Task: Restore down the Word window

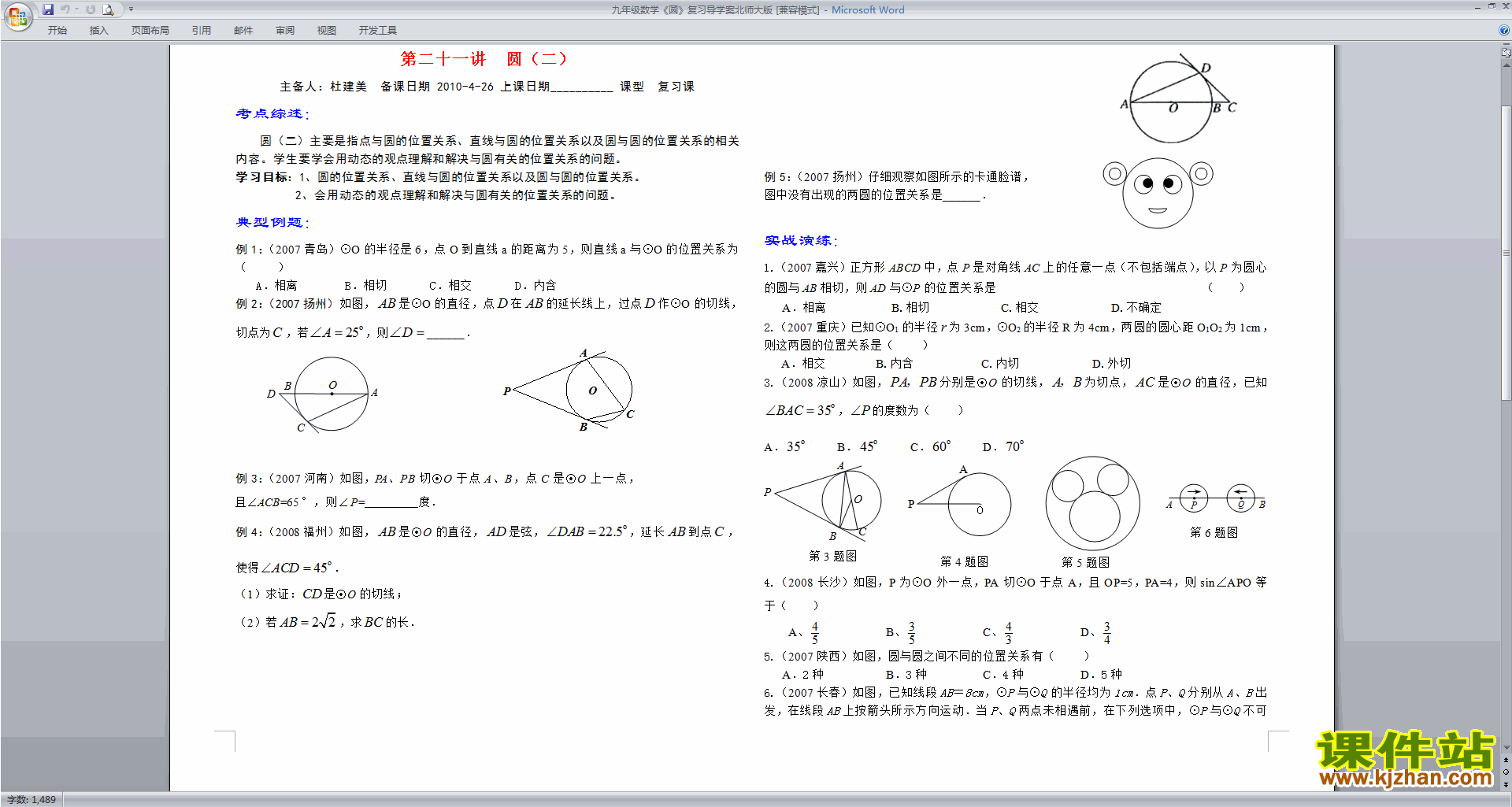Action: [x=1492, y=6]
